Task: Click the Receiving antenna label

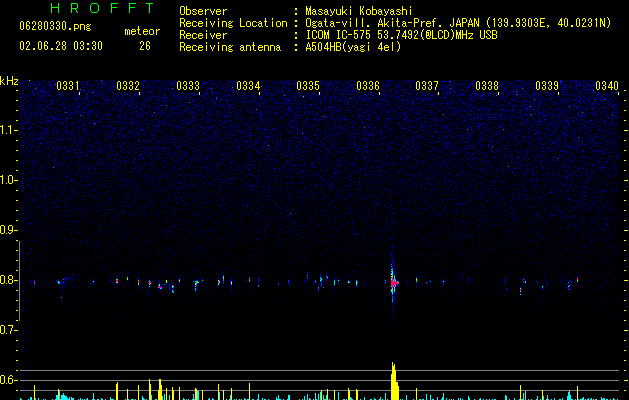Action: (x=230, y=47)
